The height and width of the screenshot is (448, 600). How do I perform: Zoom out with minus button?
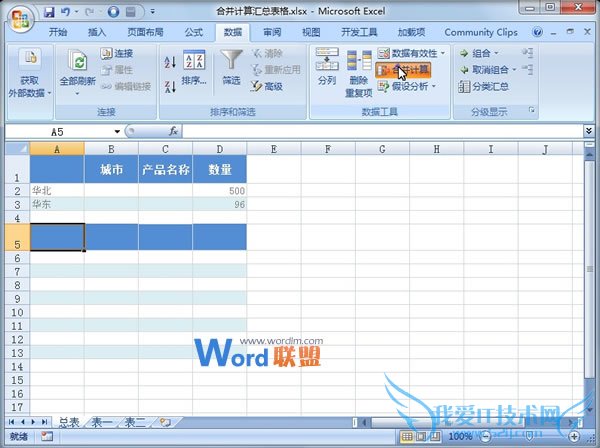(x=485, y=436)
